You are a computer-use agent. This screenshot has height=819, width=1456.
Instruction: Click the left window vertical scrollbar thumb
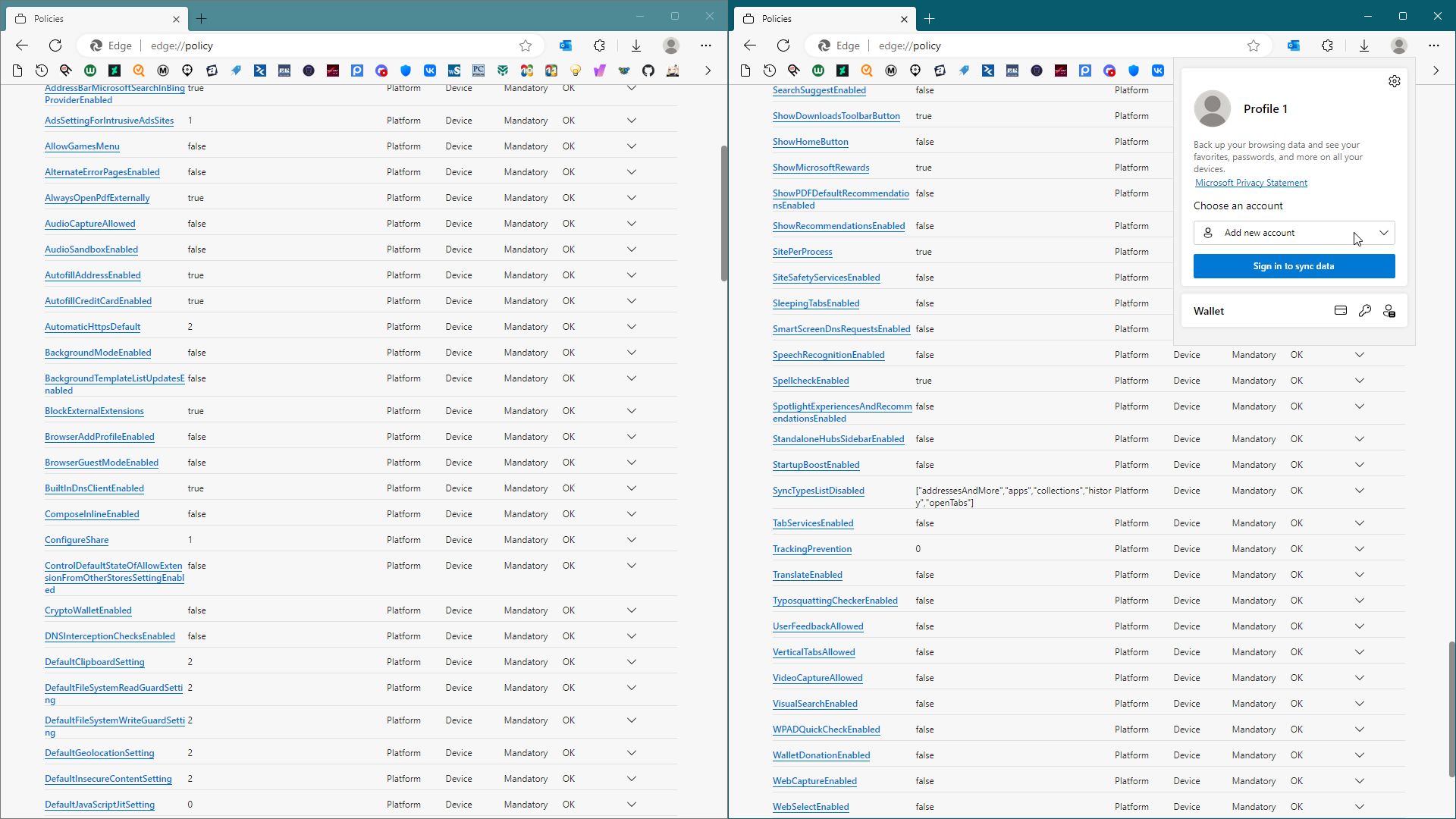(x=723, y=212)
